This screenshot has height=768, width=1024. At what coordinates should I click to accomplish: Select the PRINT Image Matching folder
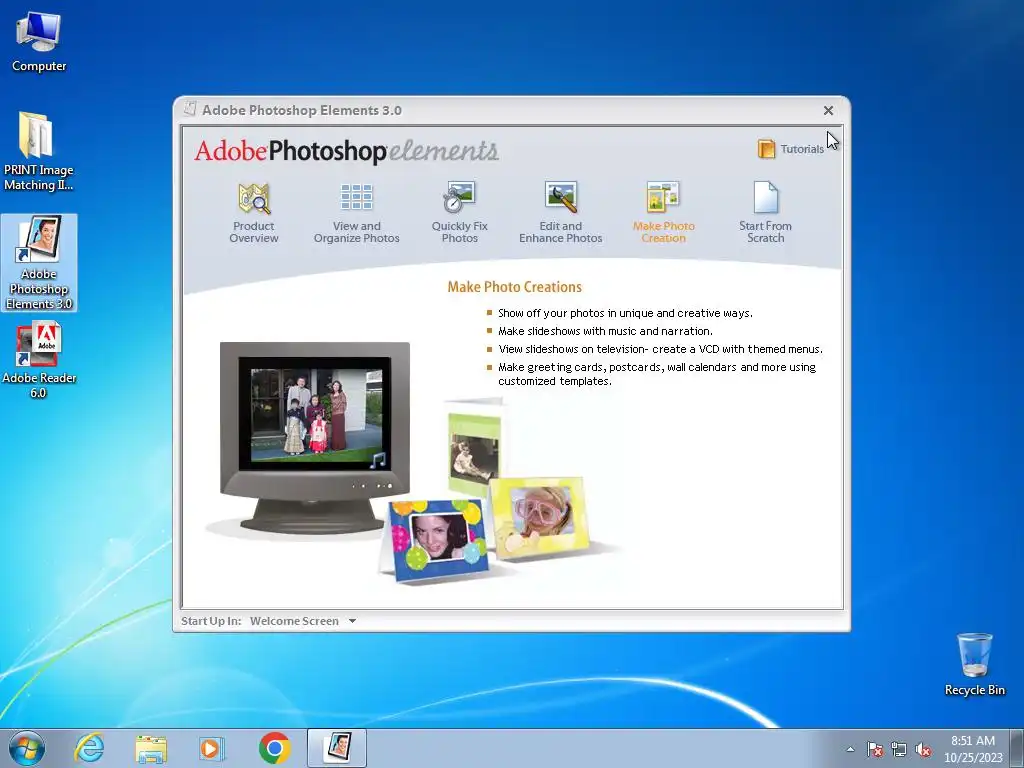(x=39, y=152)
